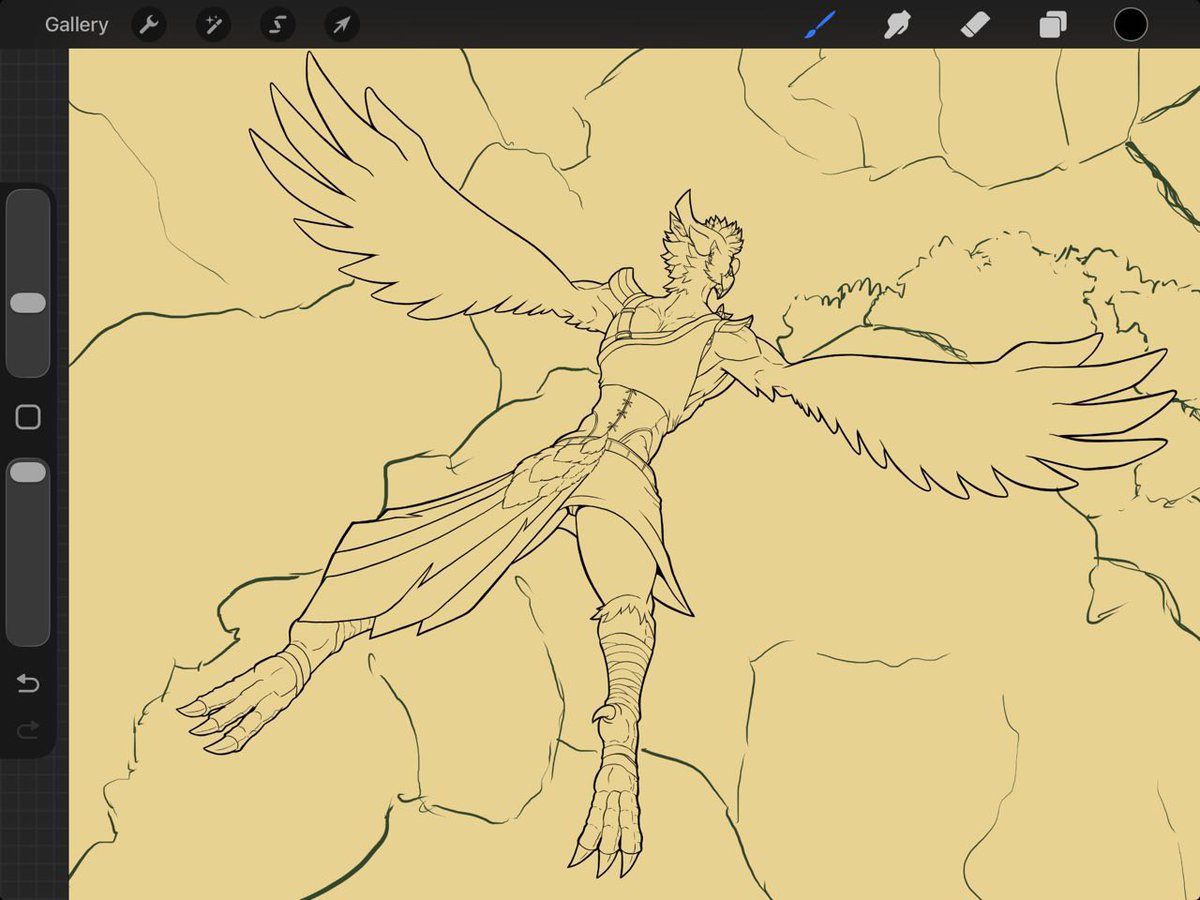The height and width of the screenshot is (900, 1200).
Task: Select the Smudge tool
Action: tap(898, 25)
